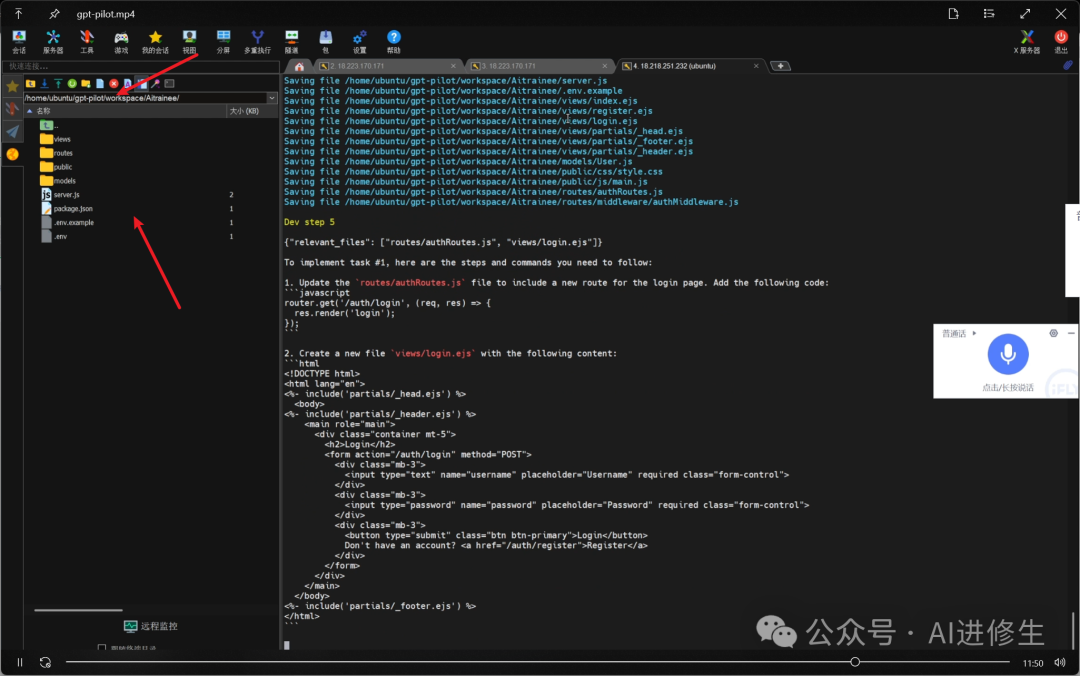Create new file via SFTP toolbar icon
The width and height of the screenshot is (1080, 676).
pos(100,83)
